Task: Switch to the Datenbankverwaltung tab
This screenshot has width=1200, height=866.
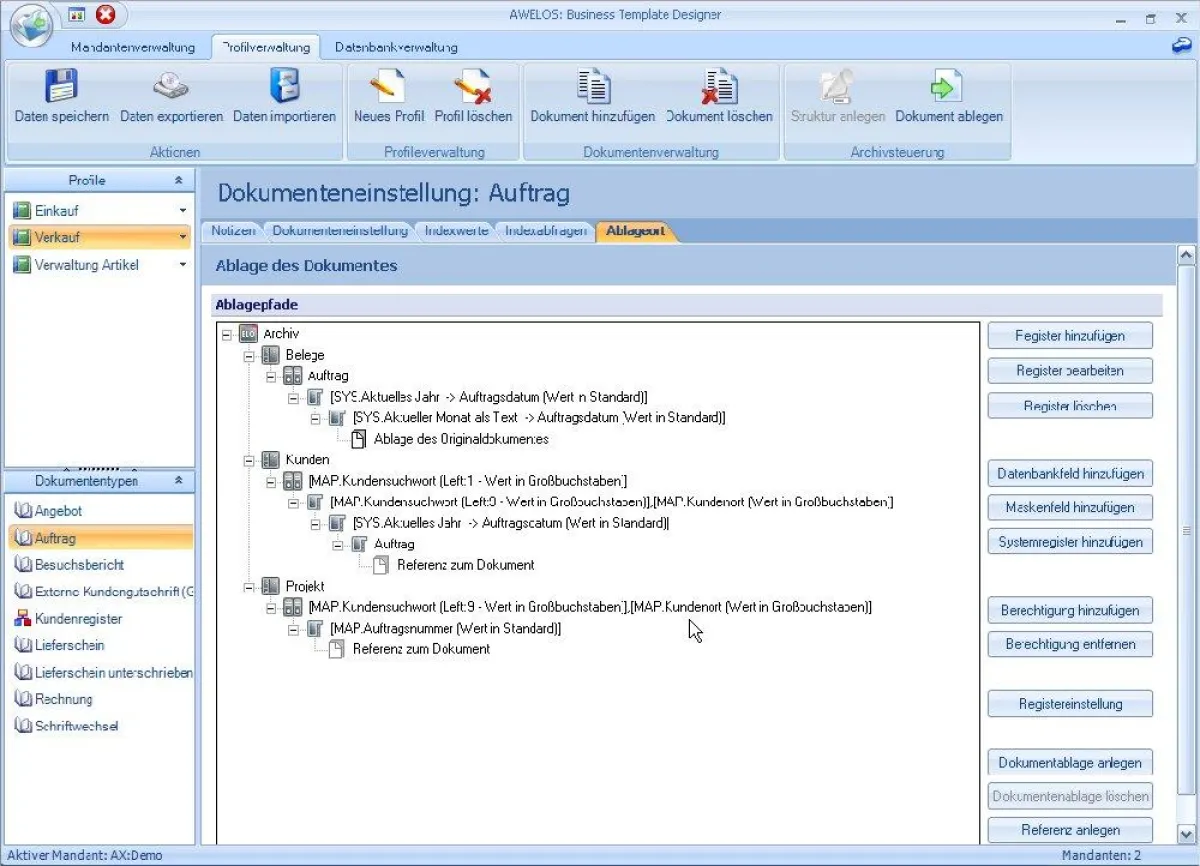Action: click(397, 46)
